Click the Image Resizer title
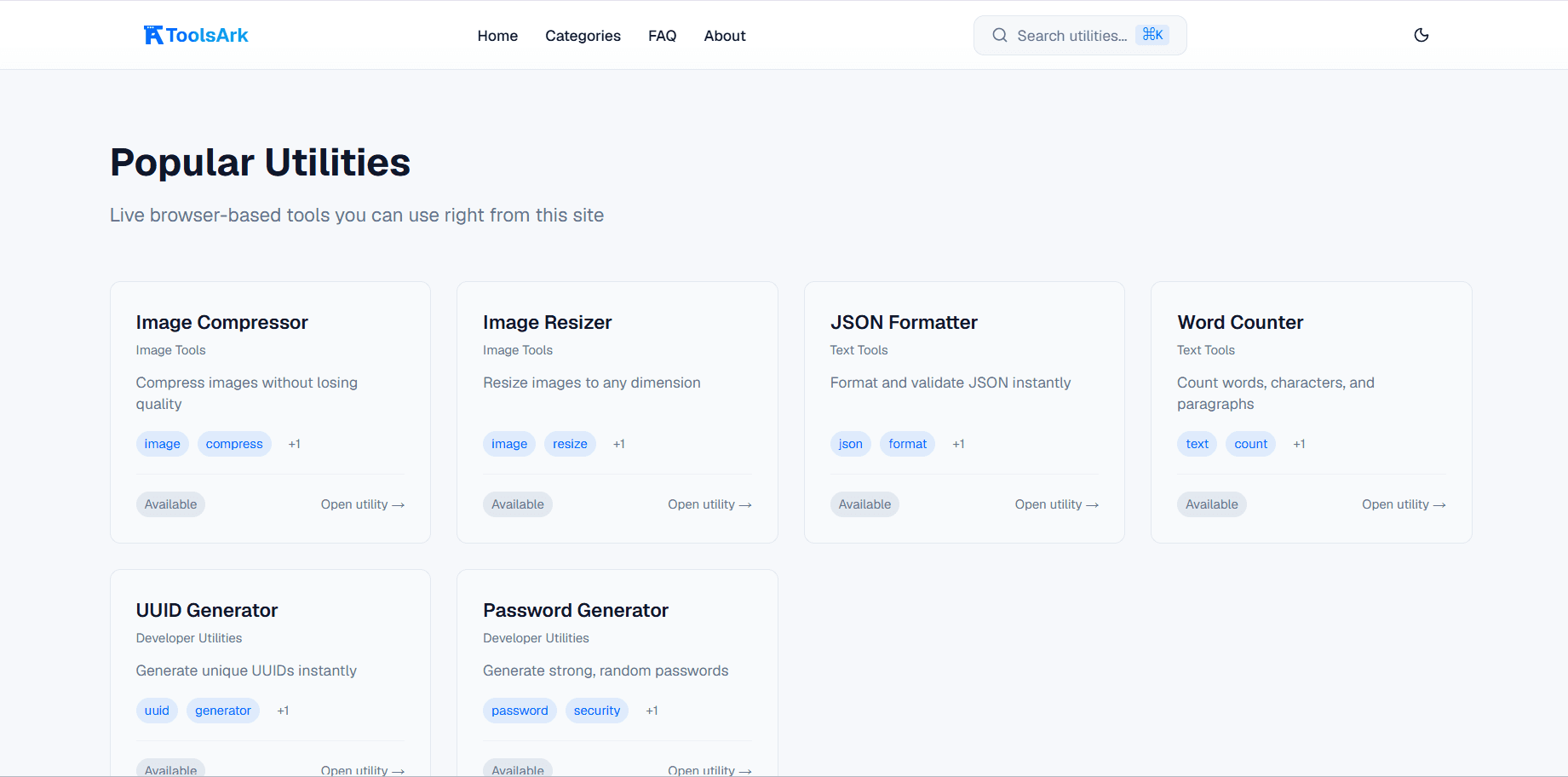This screenshot has width=1568, height=777. 547,322
